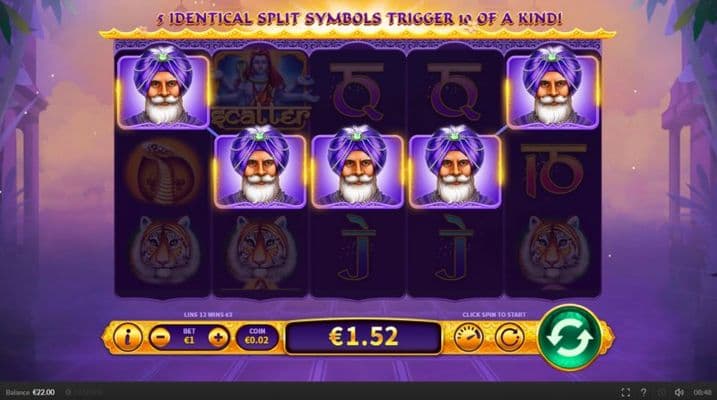Click the Scatter symbol on reel two
This screenshot has height=400, width=717.
click(x=261, y=89)
